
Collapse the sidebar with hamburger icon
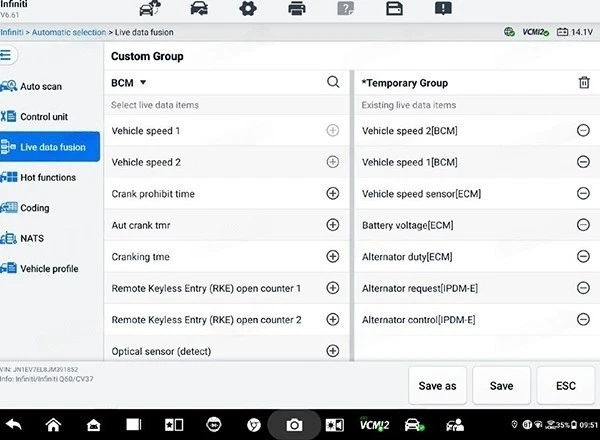(x=8, y=56)
